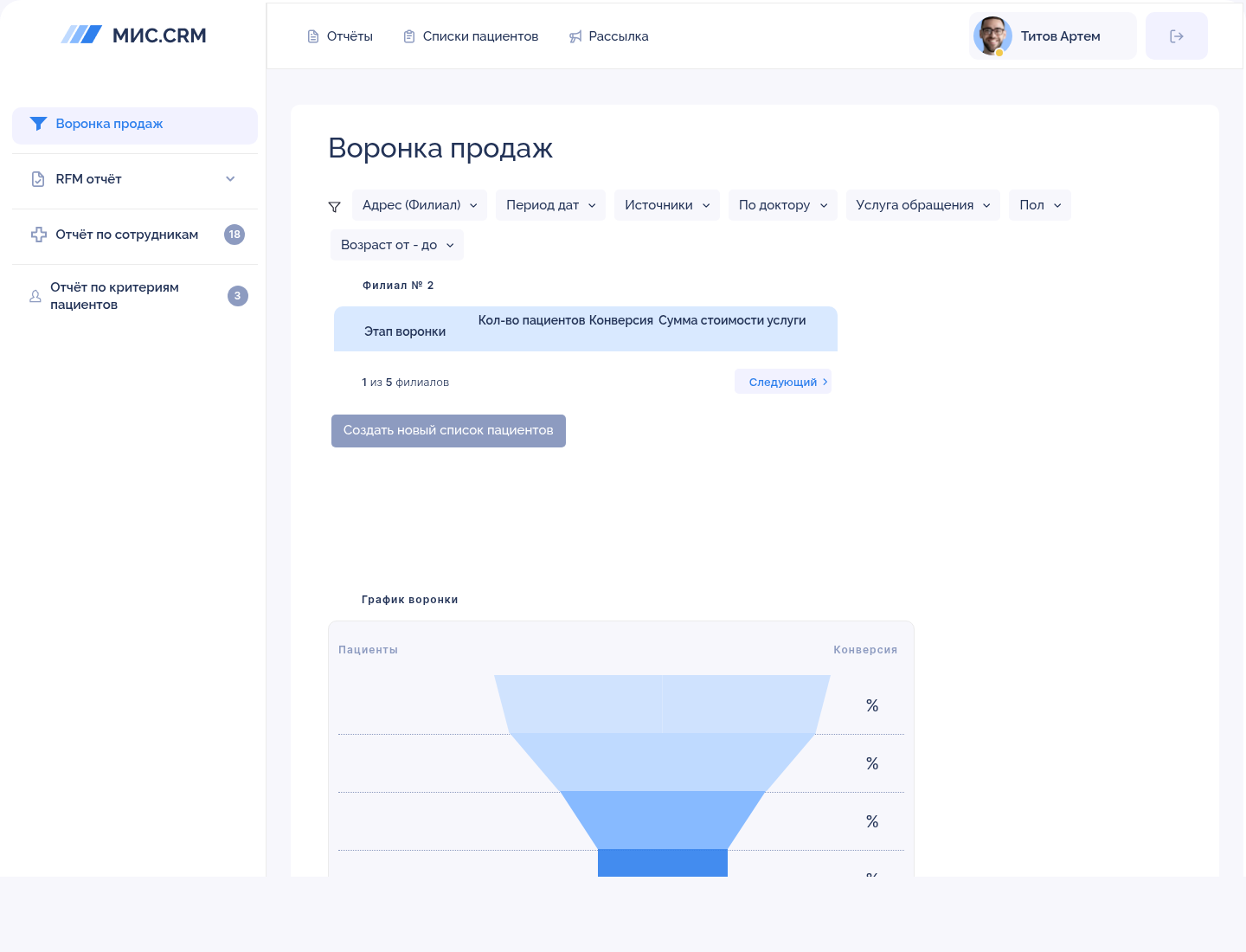This screenshot has width=1246, height=952.
Task: Click the Конверсия column header in table
Action: (x=621, y=320)
